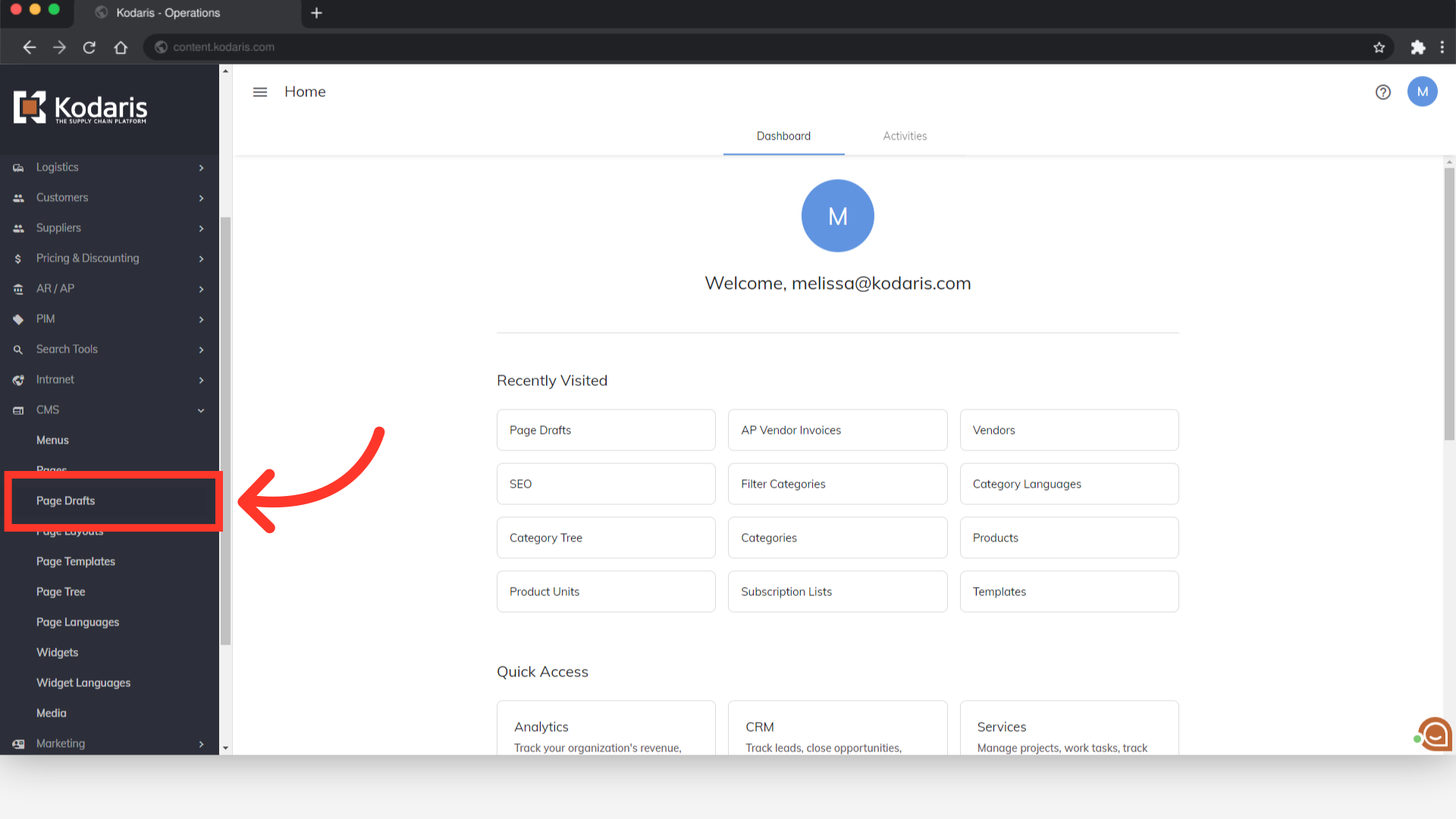Click the Search Tools magnifier icon
The height and width of the screenshot is (819, 1456).
pos(18,350)
